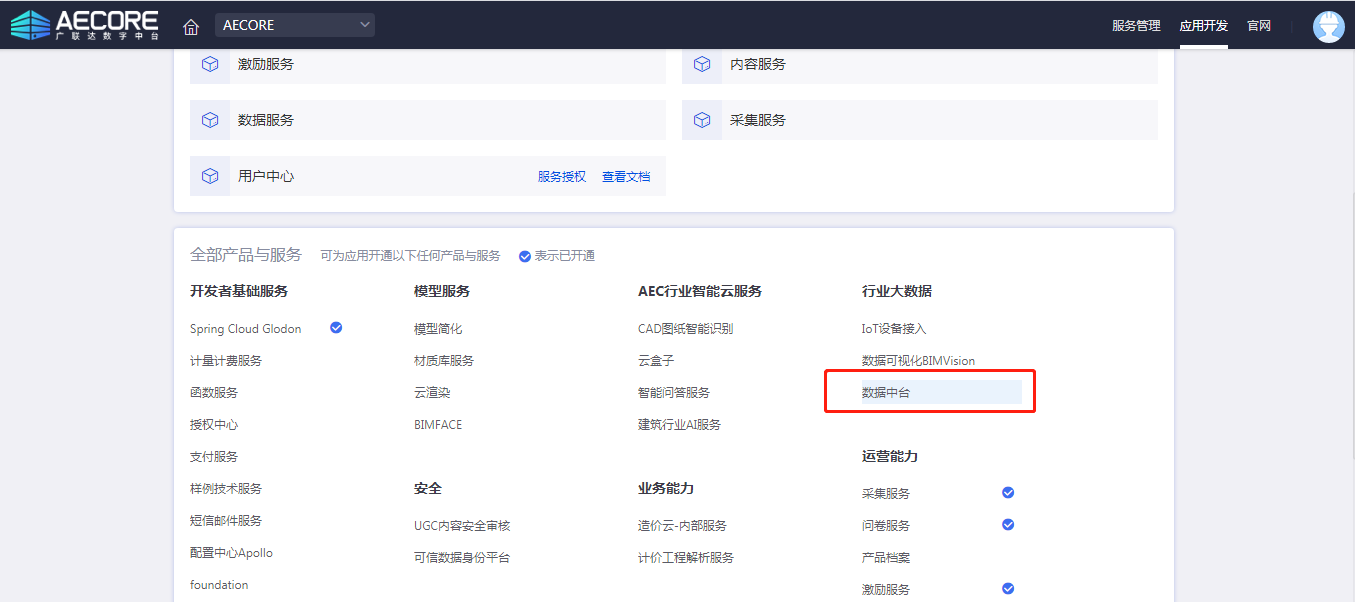Click the AECORE logo in header
This screenshot has height=602, width=1355.
[85, 25]
